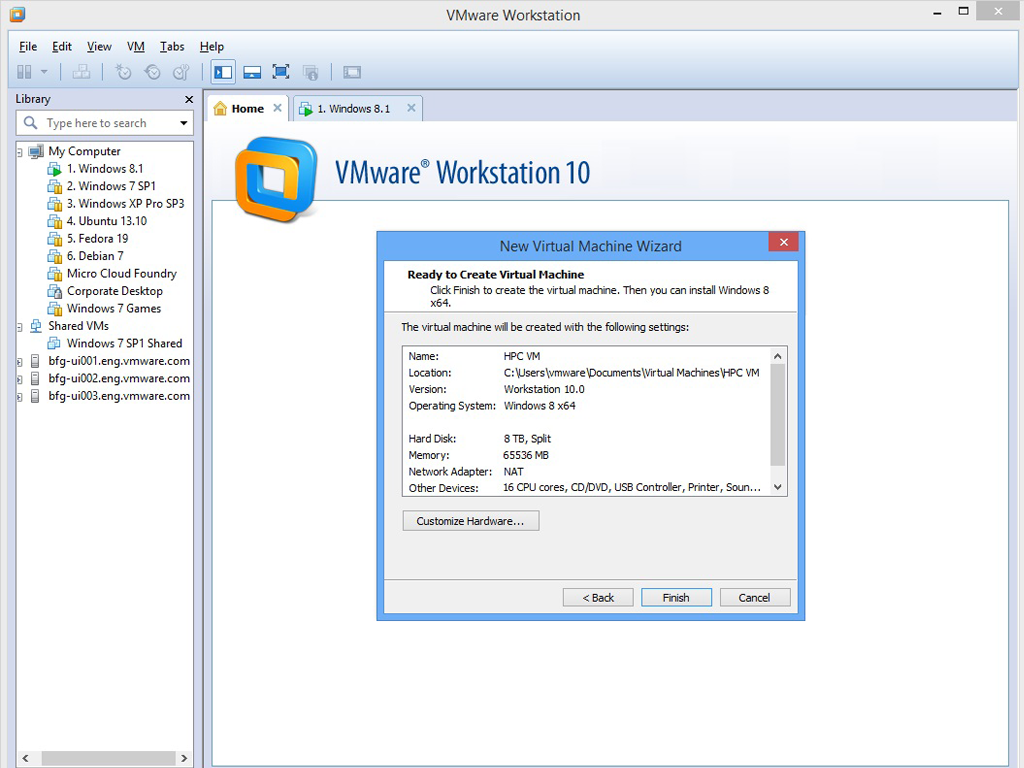Open the snapshot manager icon
Viewport: 1024px width, 768px height.
181,72
